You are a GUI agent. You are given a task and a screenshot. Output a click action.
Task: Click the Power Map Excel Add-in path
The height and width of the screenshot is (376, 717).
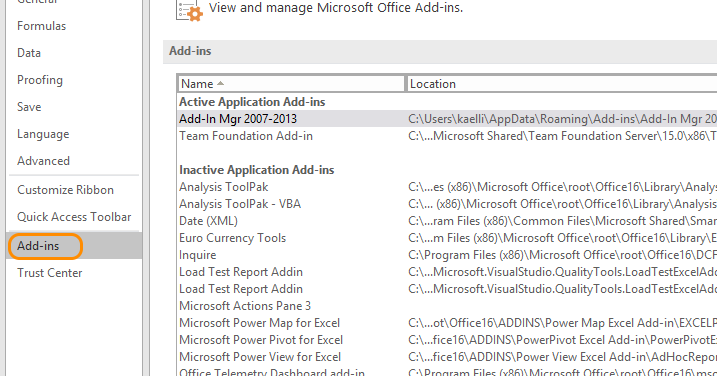(x=562, y=323)
